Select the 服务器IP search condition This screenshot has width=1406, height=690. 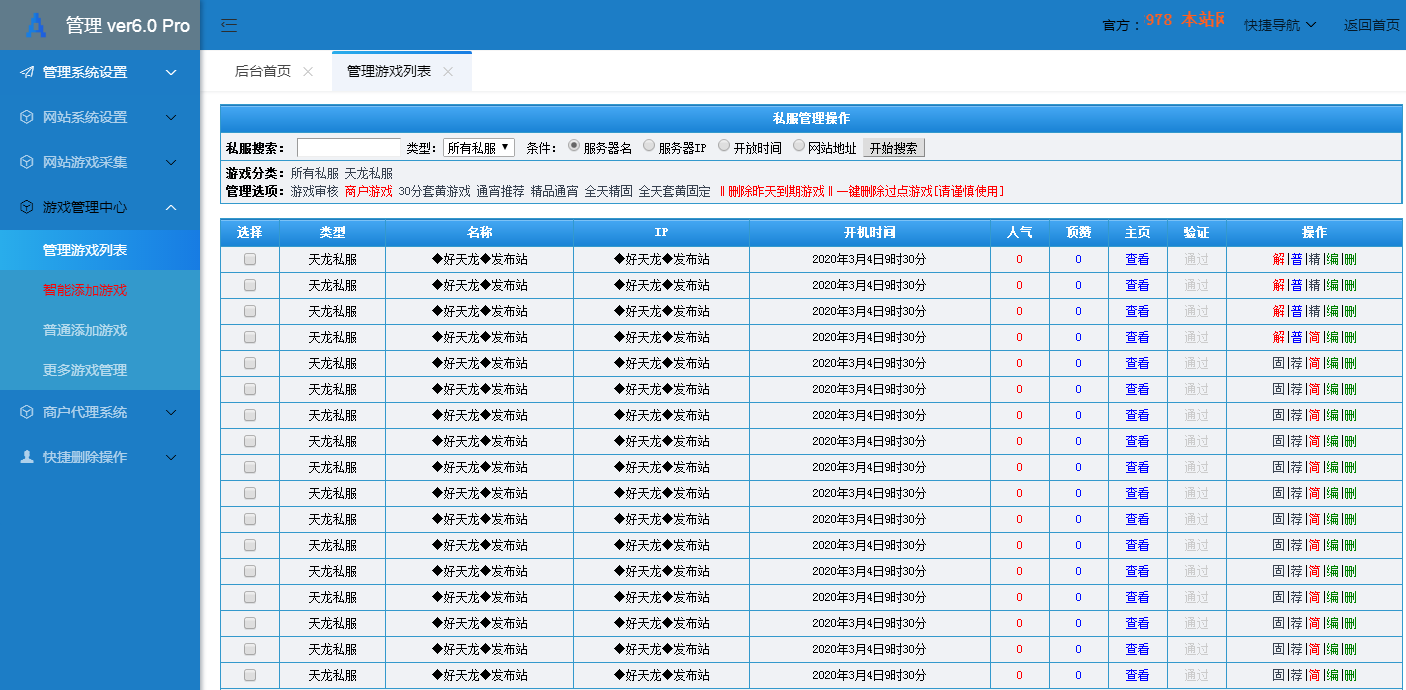[x=649, y=146]
